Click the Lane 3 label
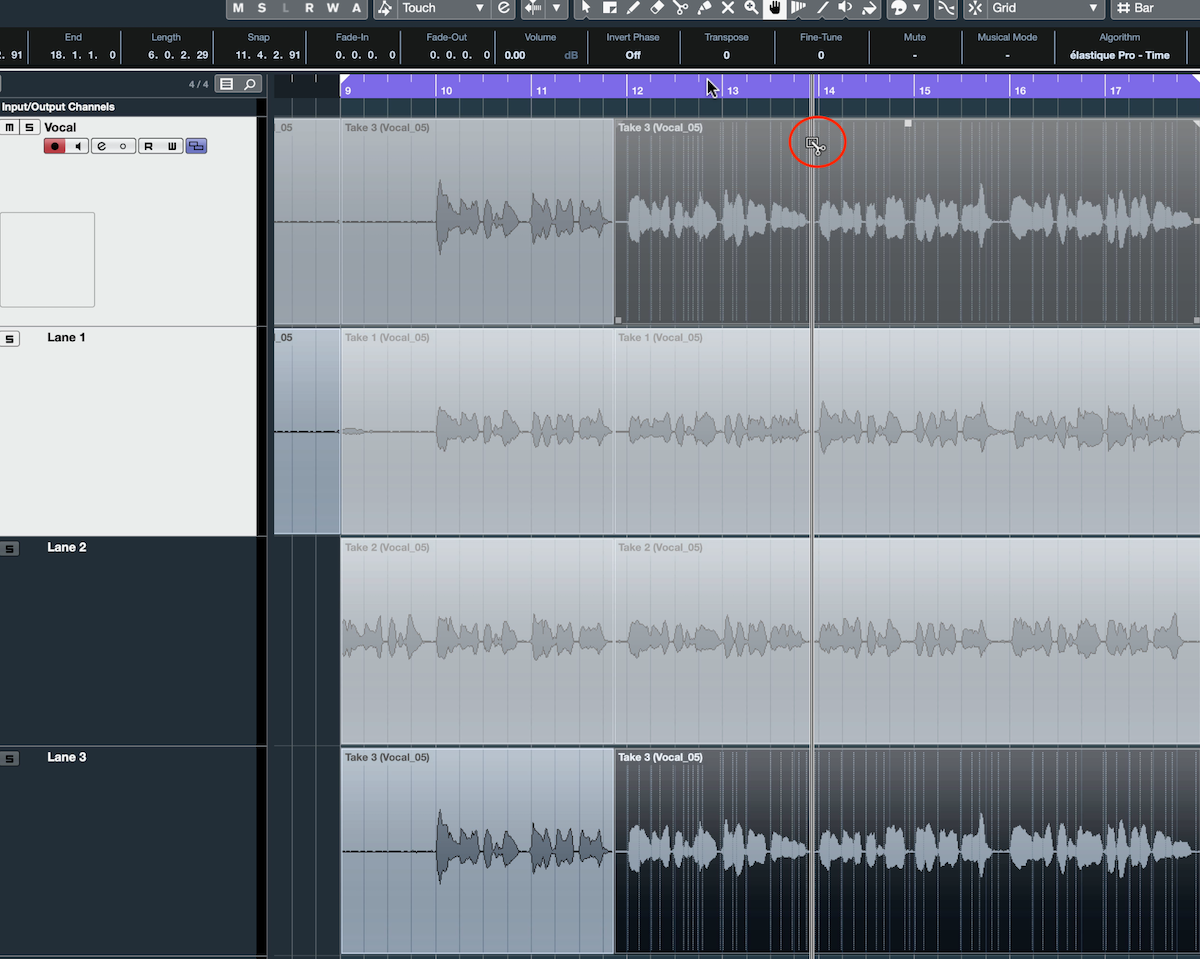The height and width of the screenshot is (959, 1200). 66,757
